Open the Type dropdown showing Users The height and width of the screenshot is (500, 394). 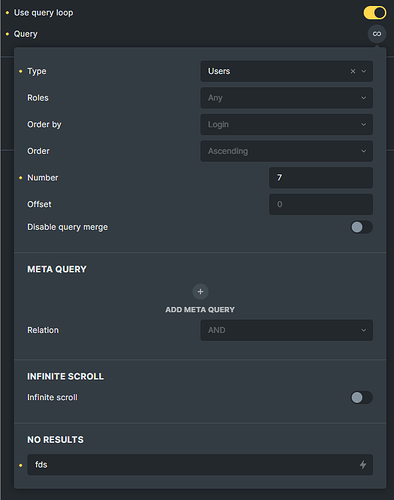286,71
